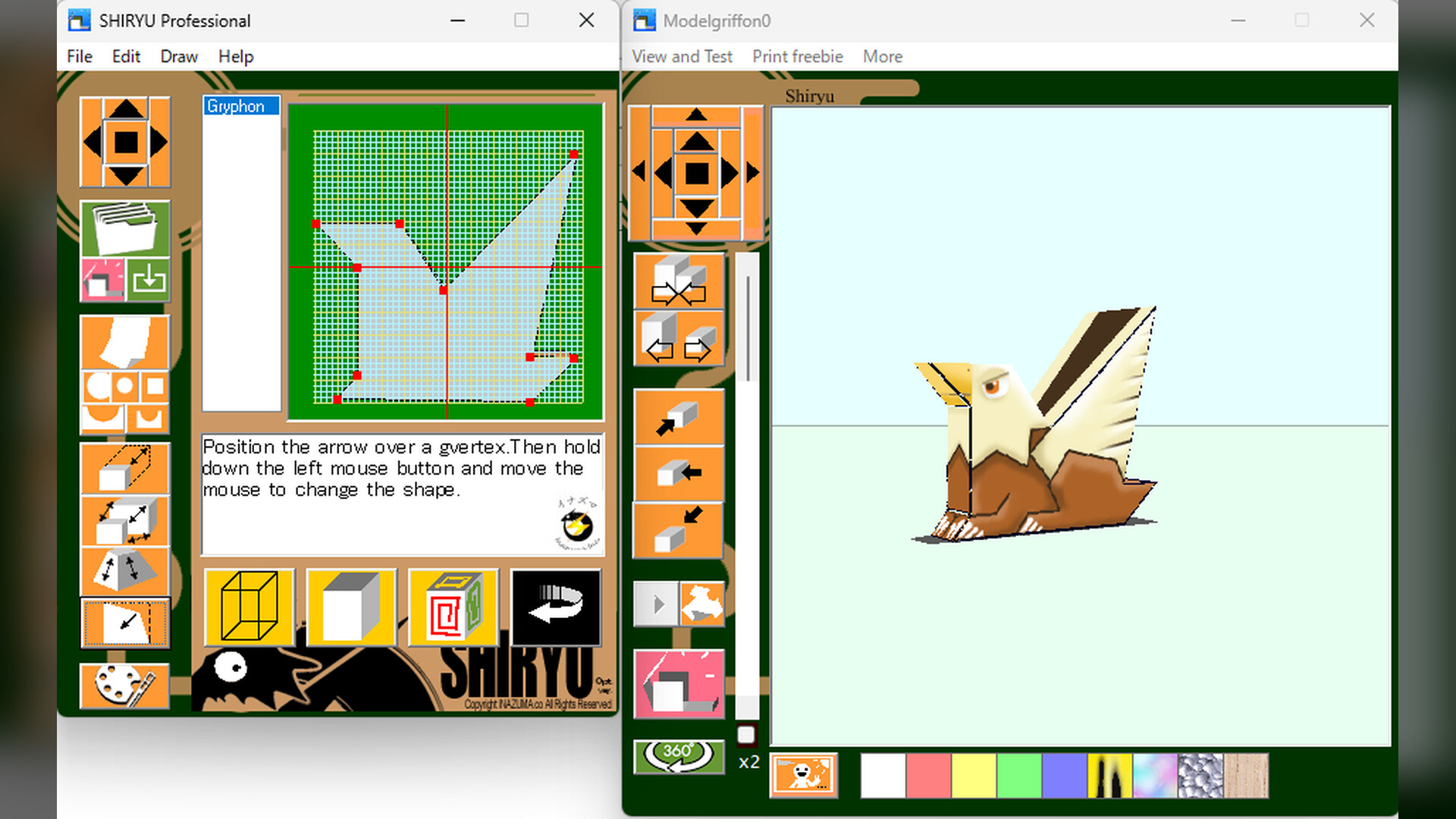Viewport: 1456px width, 819px height.
Task: Click cube with arrow pointing up-right
Action: (x=679, y=418)
